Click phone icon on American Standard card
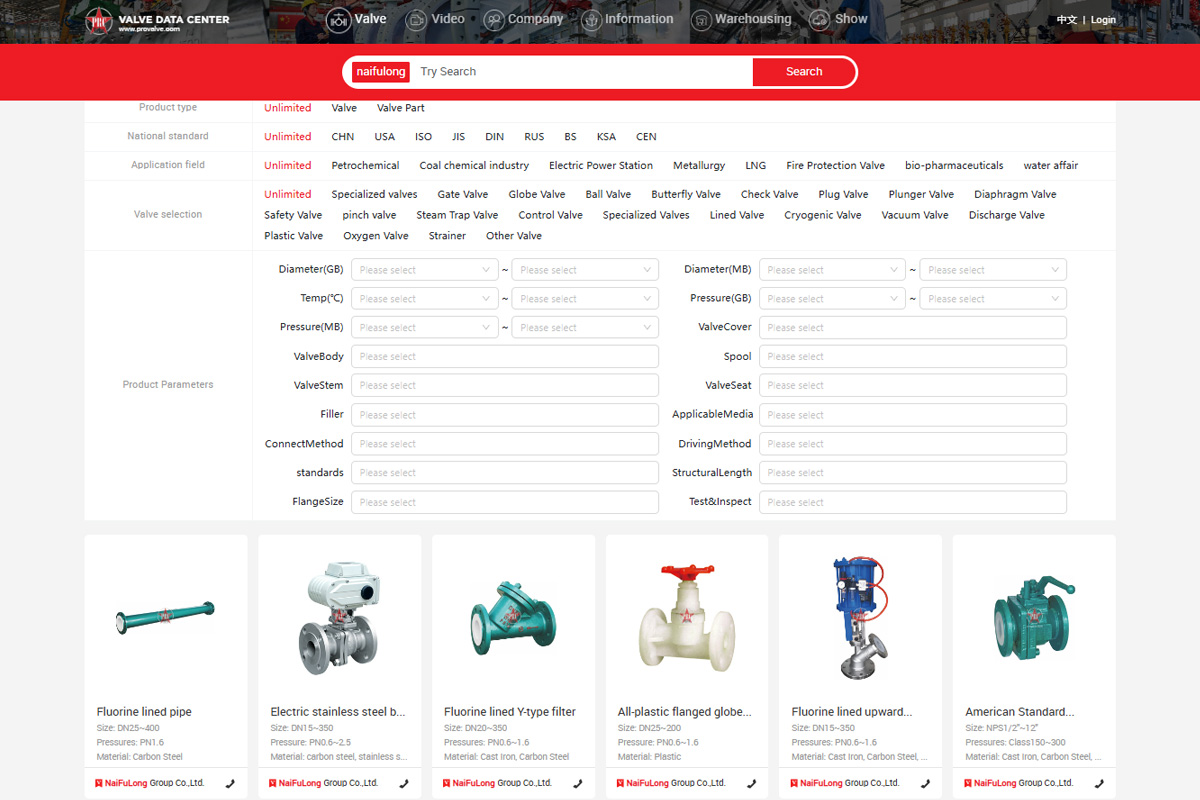1200x800 pixels. [1099, 784]
